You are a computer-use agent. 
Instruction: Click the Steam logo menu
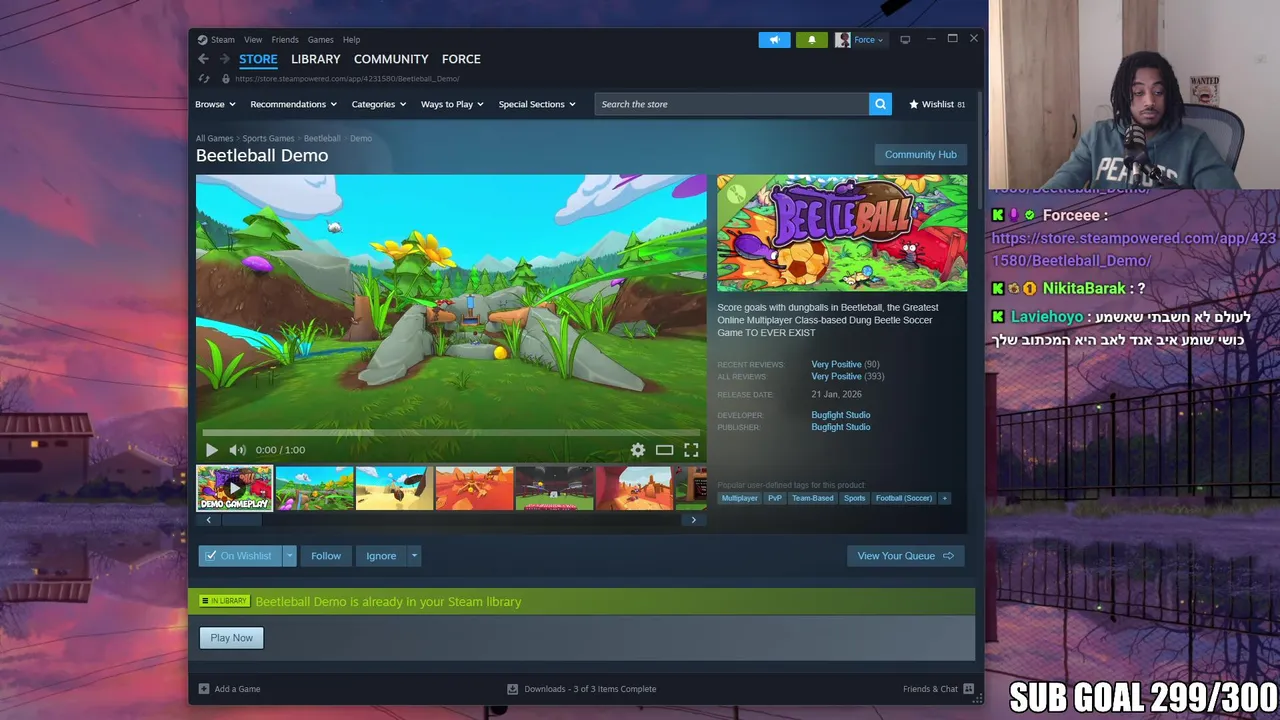pyautogui.click(x=202, y=40)
